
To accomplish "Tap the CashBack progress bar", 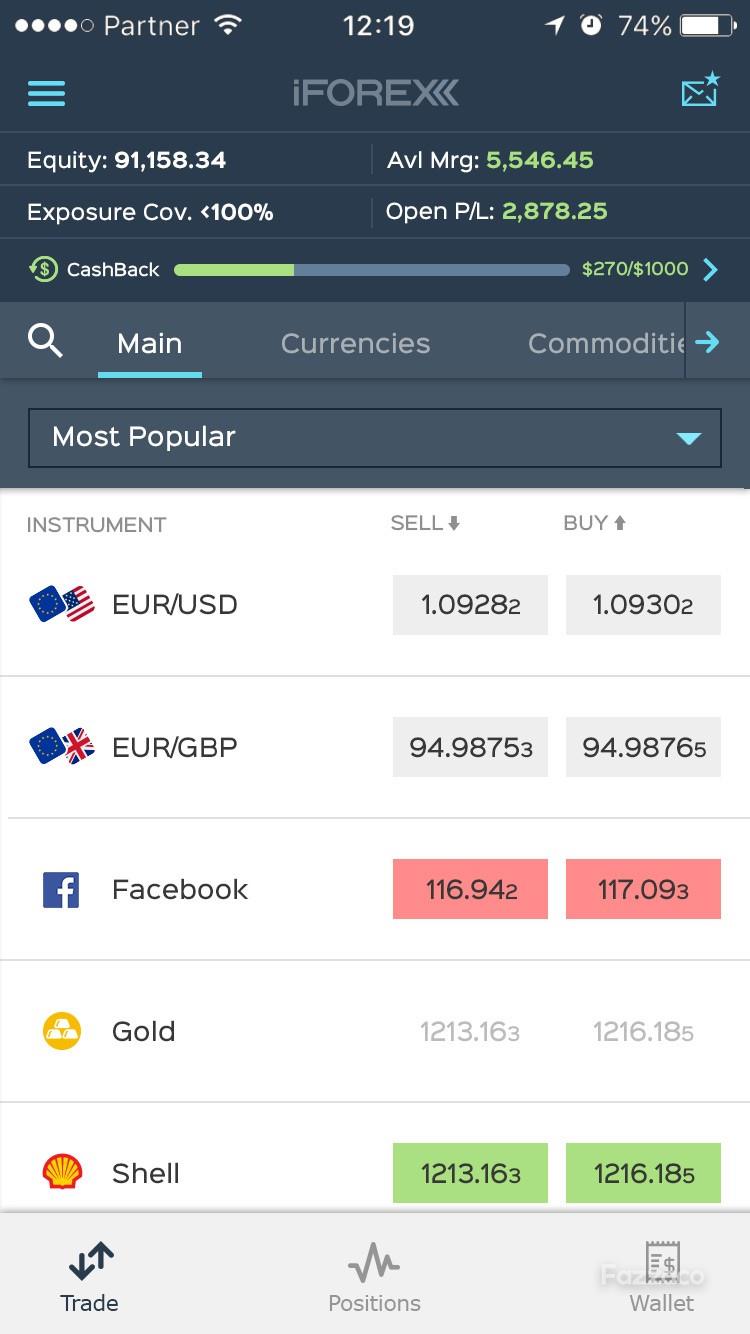I will click(371, 269).
